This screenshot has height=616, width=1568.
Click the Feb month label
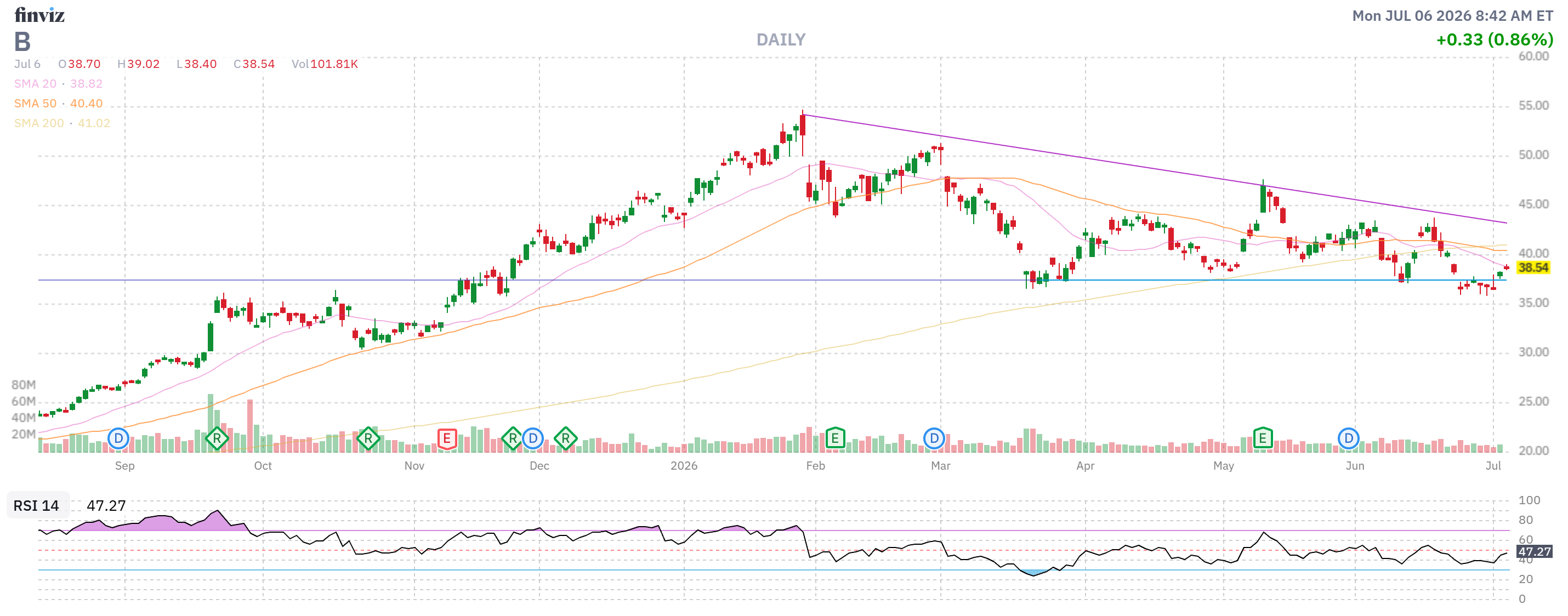[816, 466]
